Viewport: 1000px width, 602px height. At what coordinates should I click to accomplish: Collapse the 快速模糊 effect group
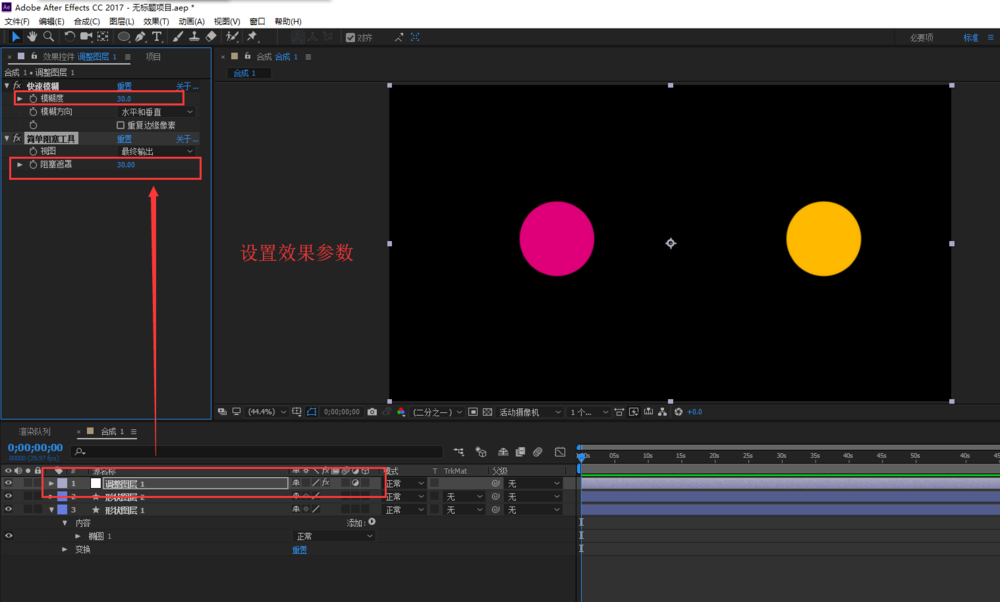tap(7, 85)
